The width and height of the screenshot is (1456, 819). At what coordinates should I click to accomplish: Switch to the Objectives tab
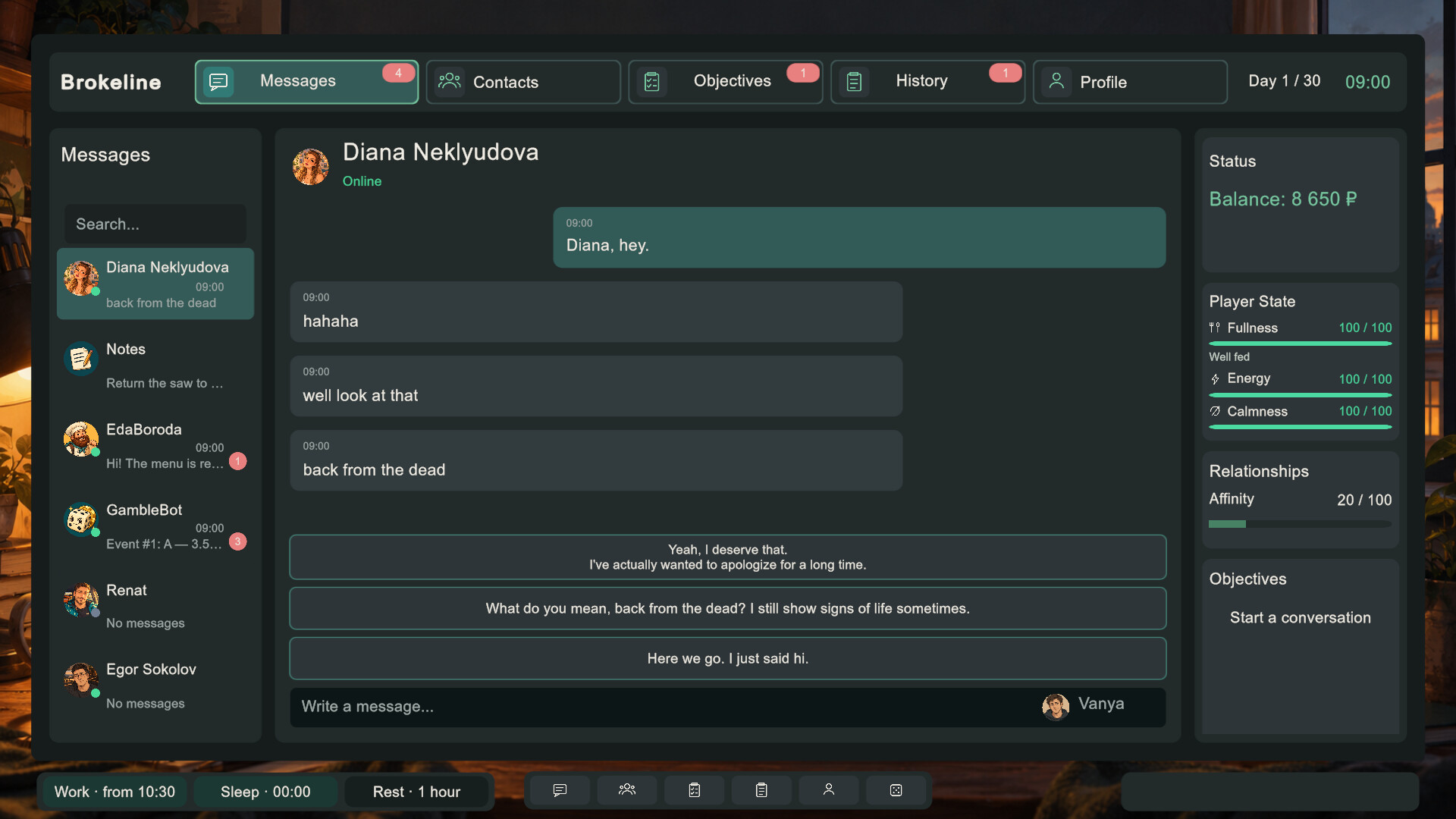click(726, 82)
